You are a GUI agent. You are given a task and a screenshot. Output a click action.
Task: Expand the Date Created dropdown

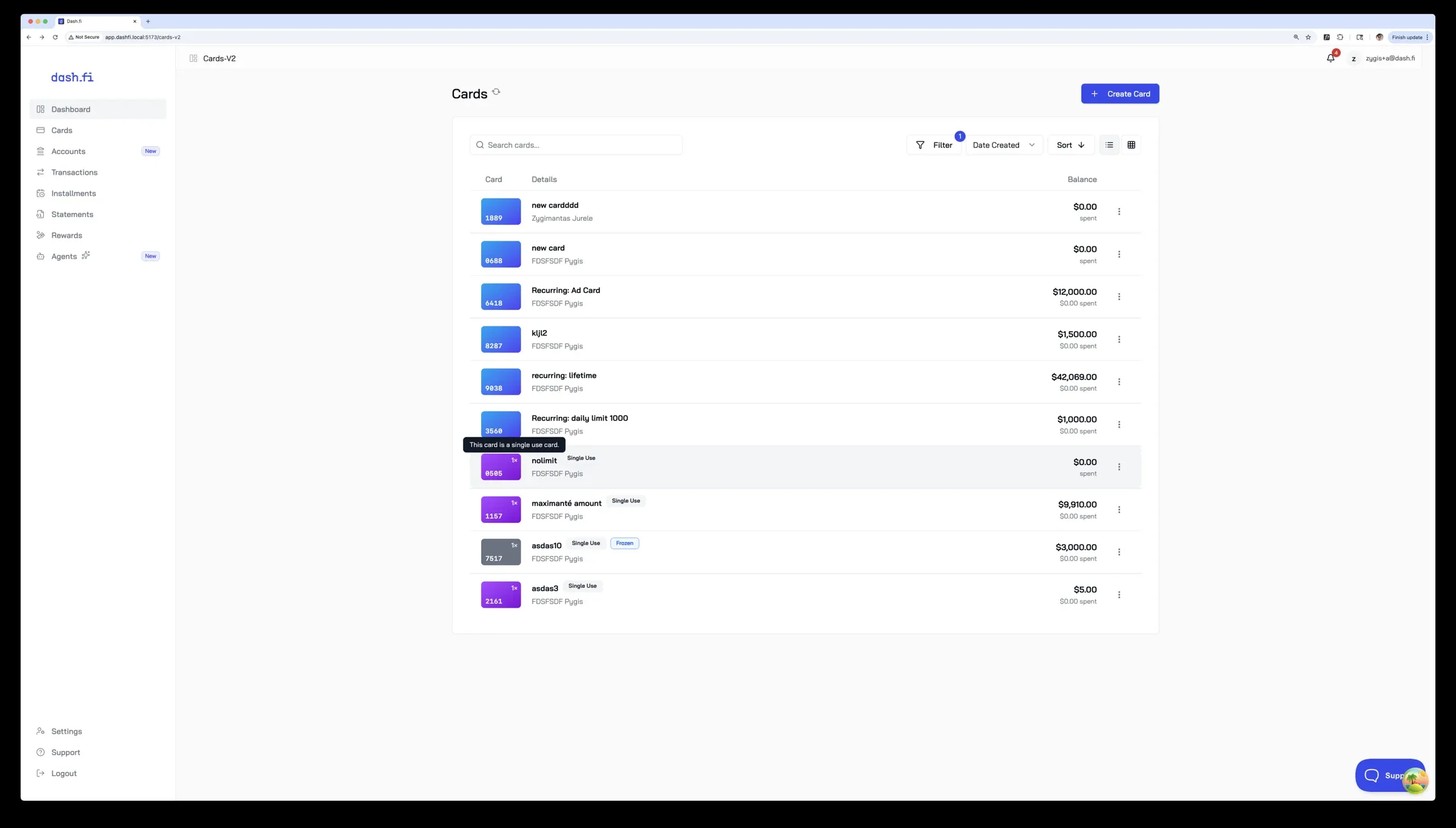click(1004, 145)
